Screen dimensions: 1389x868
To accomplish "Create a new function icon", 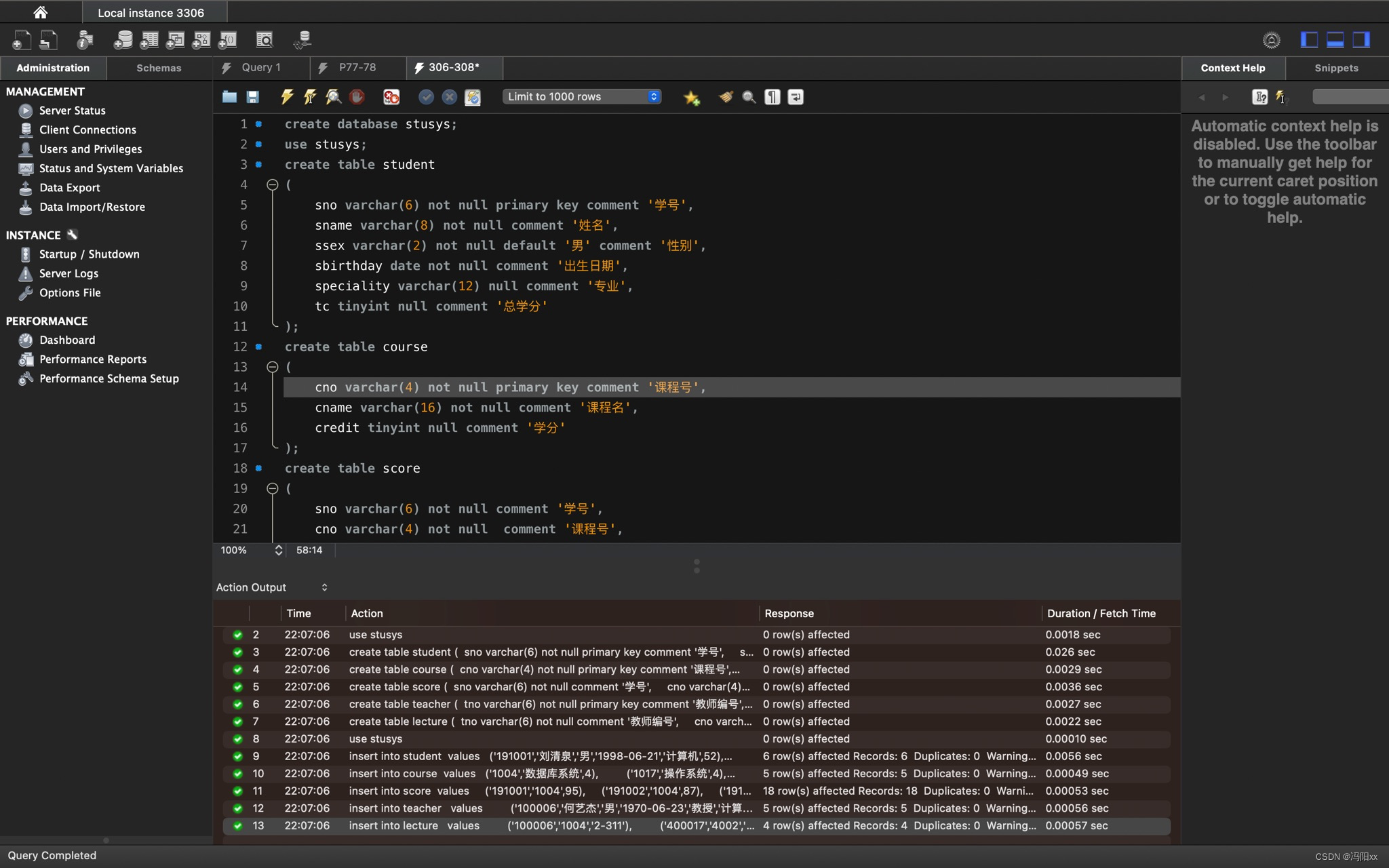I will 227,40.
